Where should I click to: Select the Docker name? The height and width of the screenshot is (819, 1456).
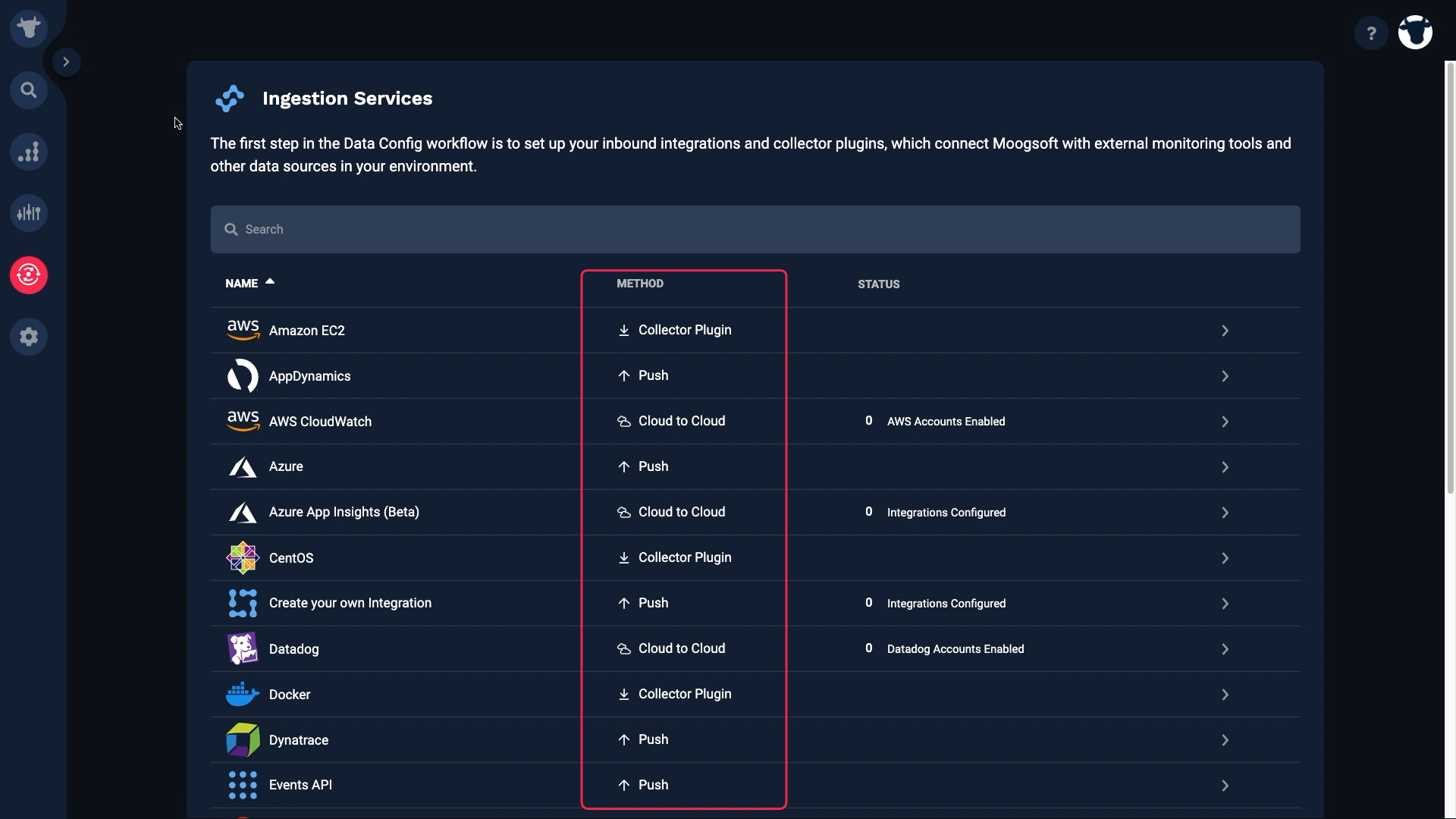pyautogui.click(x=290, y=695)
